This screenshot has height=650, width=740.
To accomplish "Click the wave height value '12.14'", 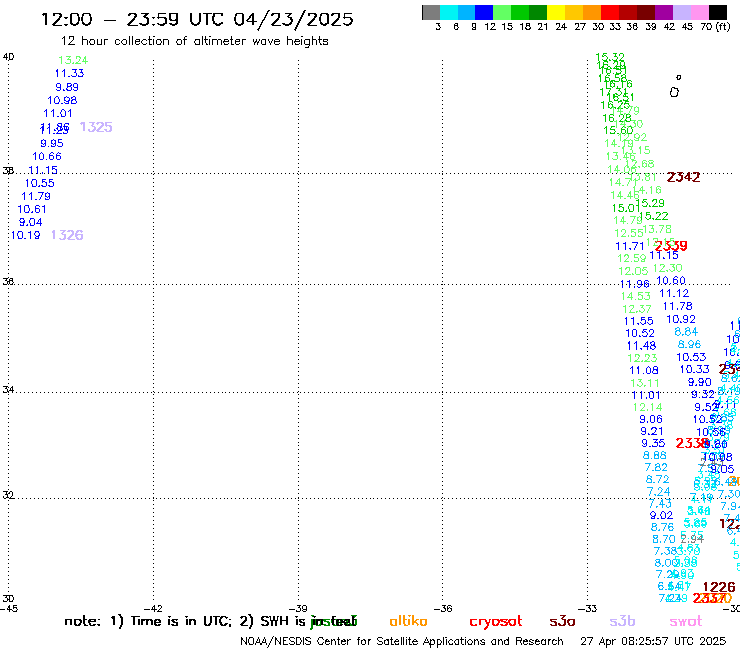I will 648,407.
